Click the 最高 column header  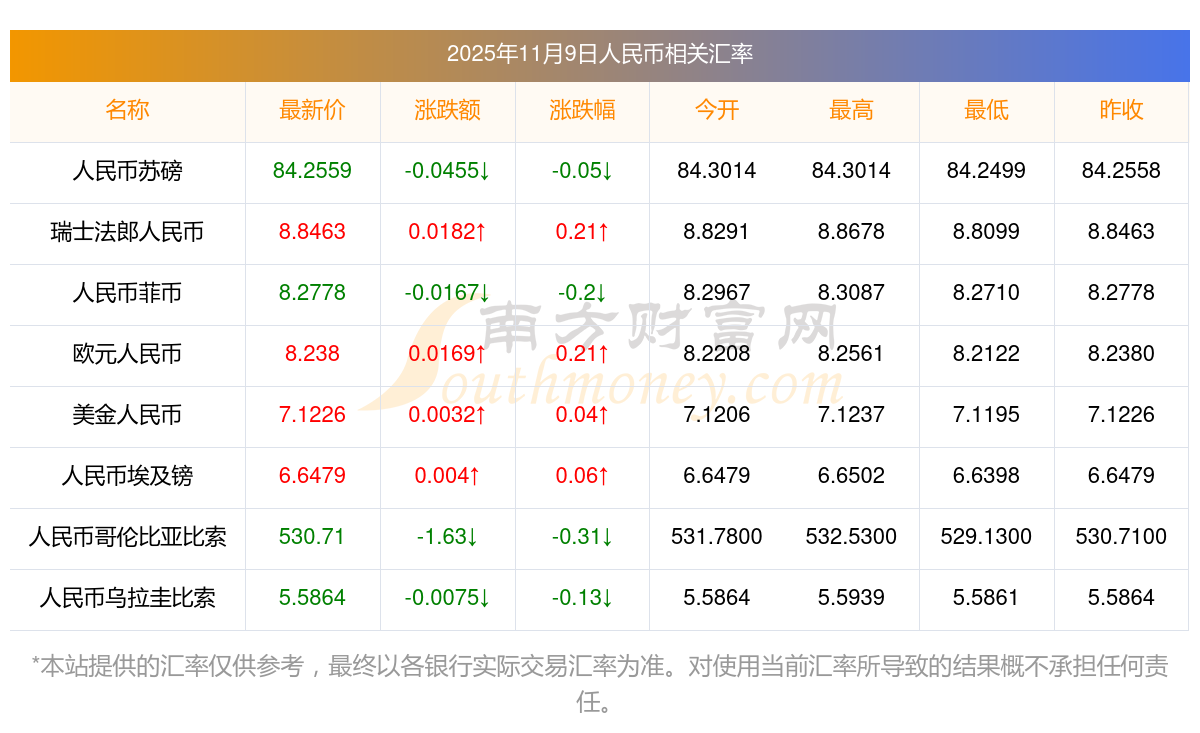851,111
